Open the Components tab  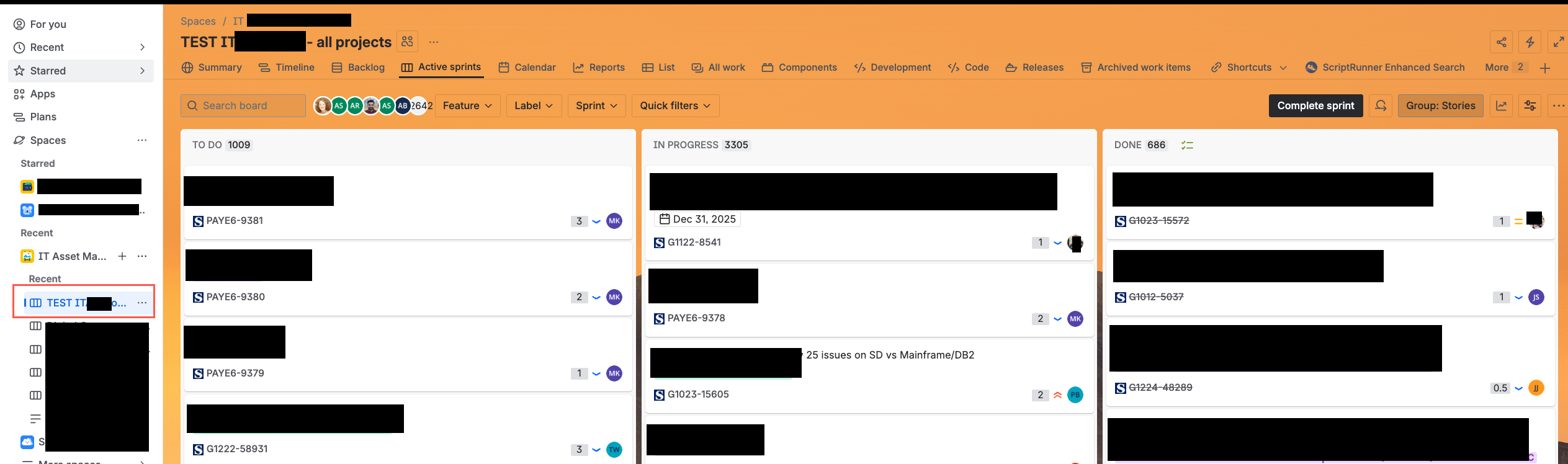pos(799,68)
